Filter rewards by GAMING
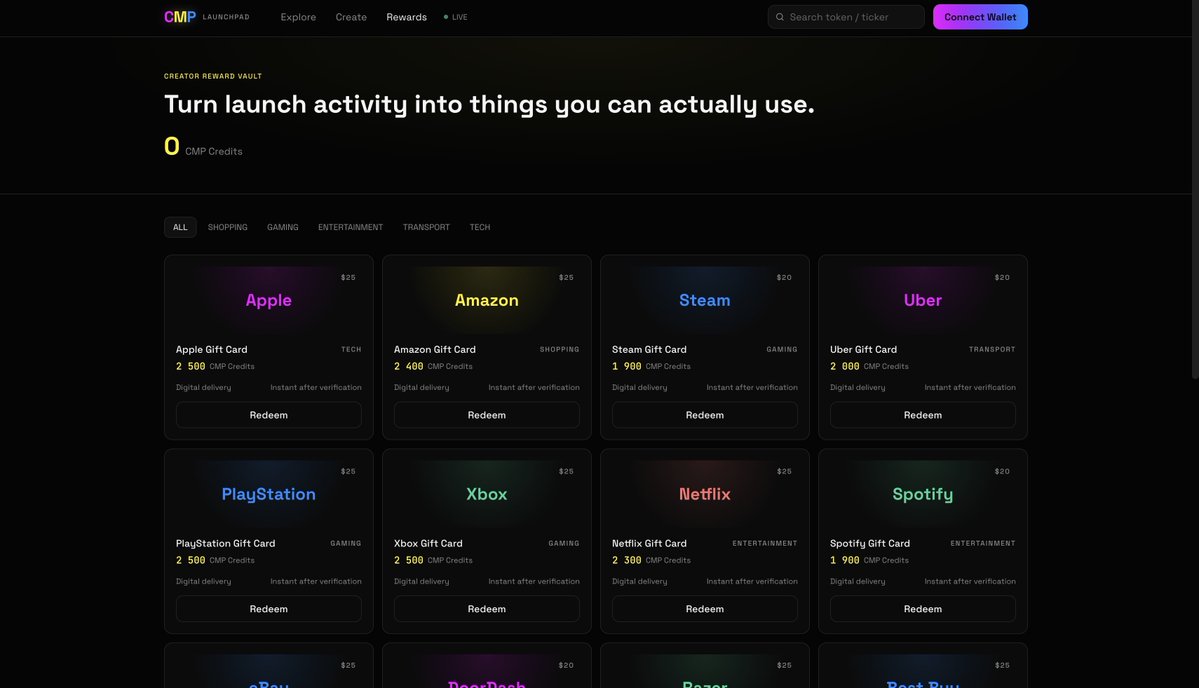 point(282,227)
